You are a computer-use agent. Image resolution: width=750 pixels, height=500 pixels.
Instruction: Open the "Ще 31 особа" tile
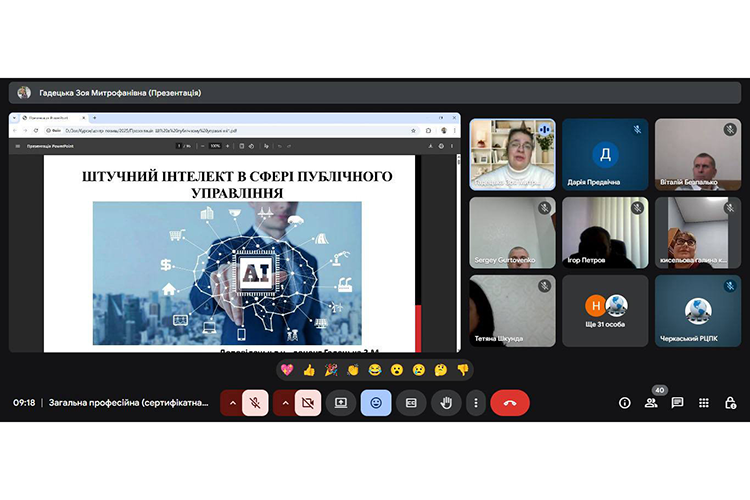(605, 311)
